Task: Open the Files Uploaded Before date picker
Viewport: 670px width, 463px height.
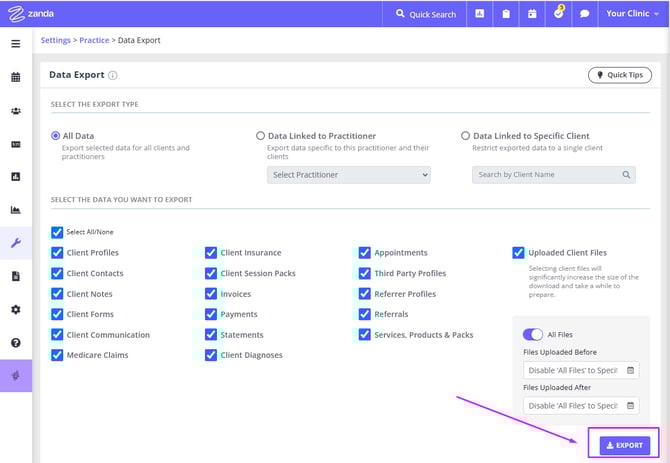Action: (x=580, y=370)
